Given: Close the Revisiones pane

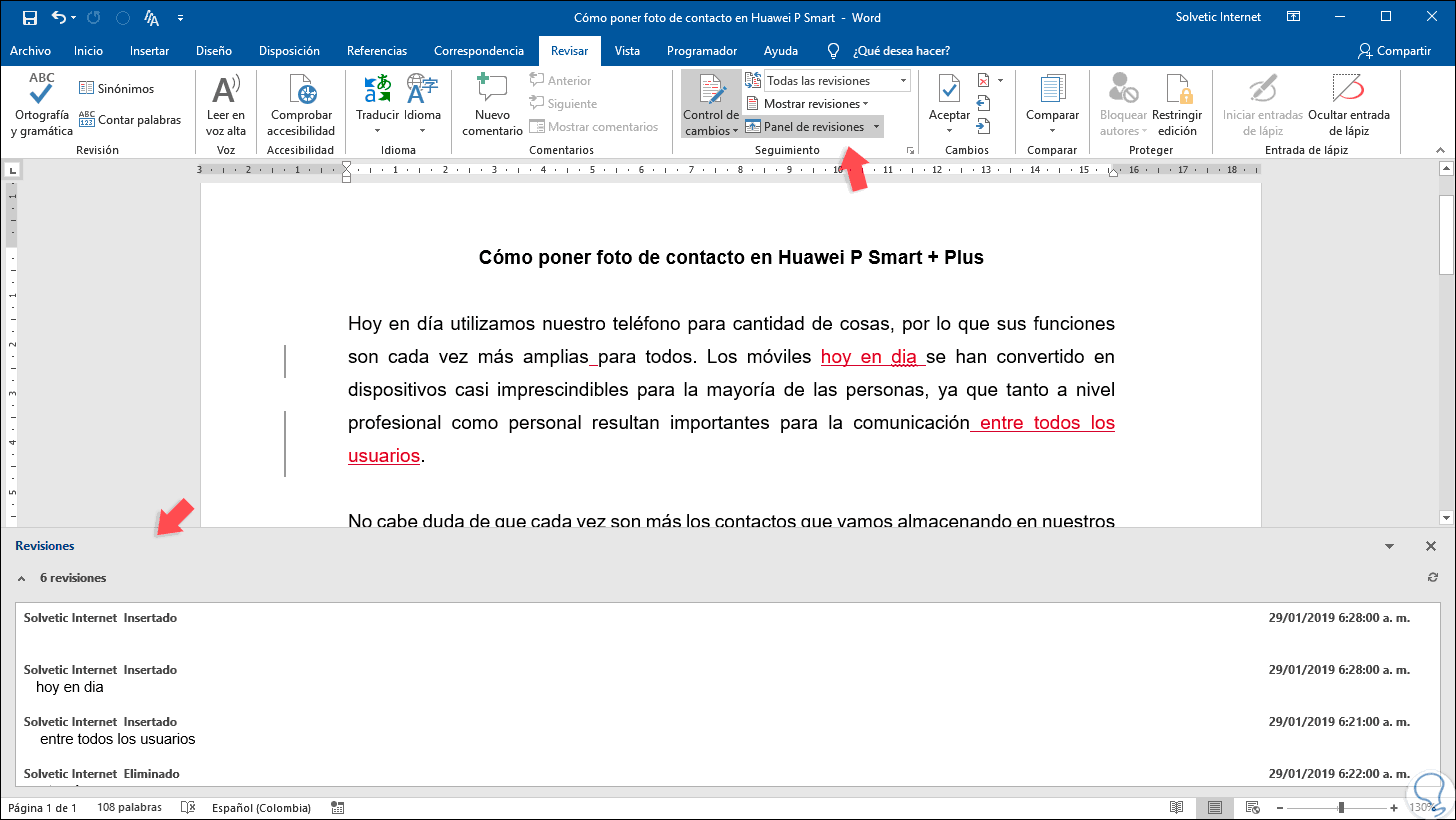Looking at the screenshot, I should [1431, 546].
